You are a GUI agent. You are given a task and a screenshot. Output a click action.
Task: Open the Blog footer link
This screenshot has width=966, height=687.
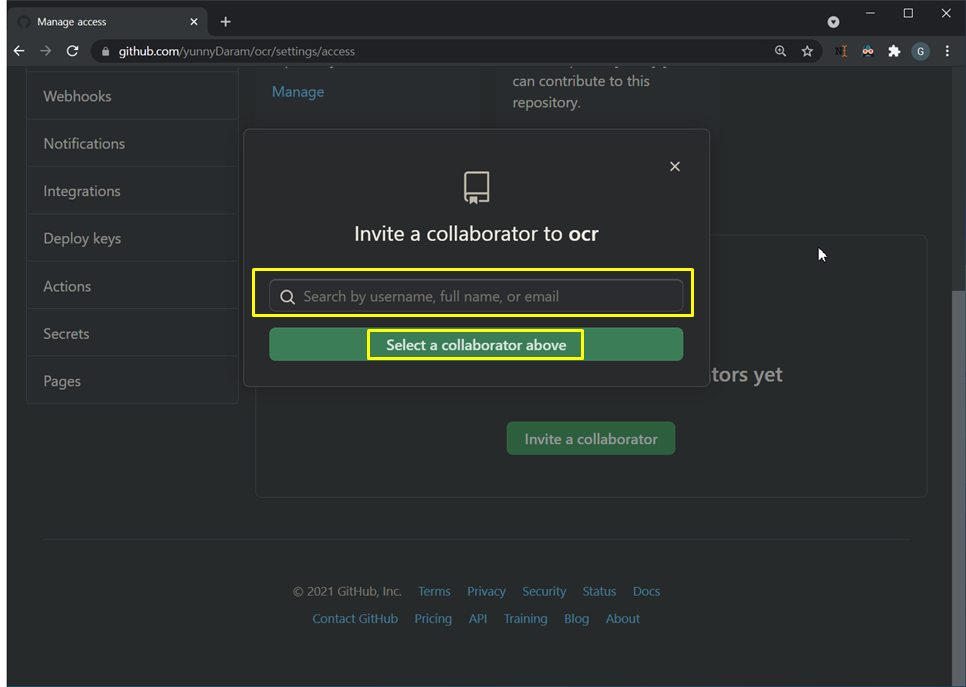[x=576, y=619]
